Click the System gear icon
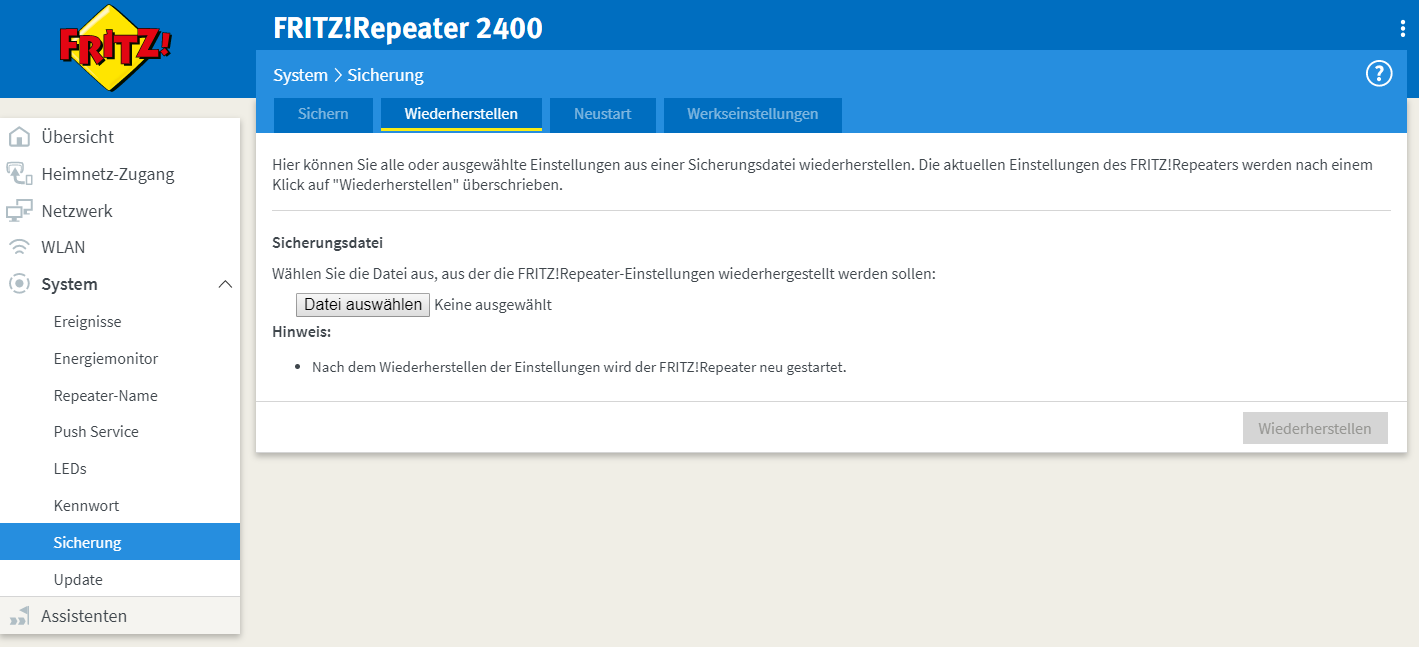1419x647 pixels. [19, 284]
